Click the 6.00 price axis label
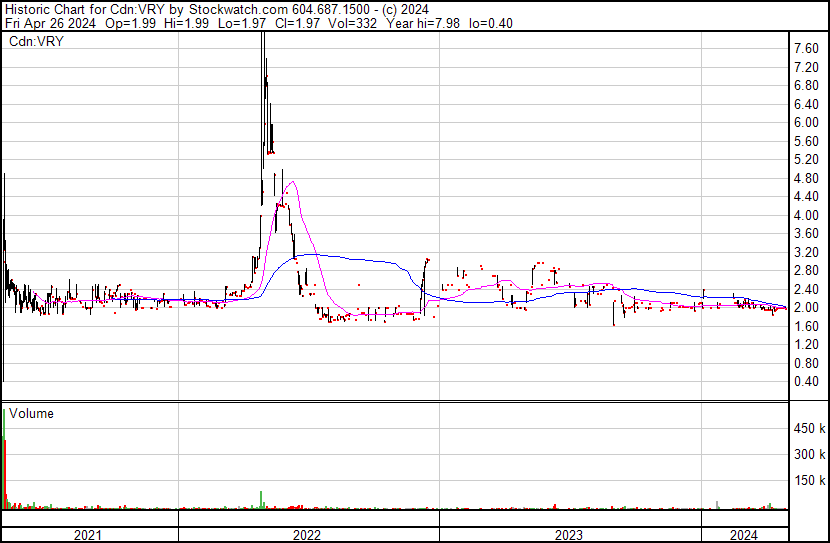Image resolution: width=830 pixels, height=543 pixels. click(806, 122)
